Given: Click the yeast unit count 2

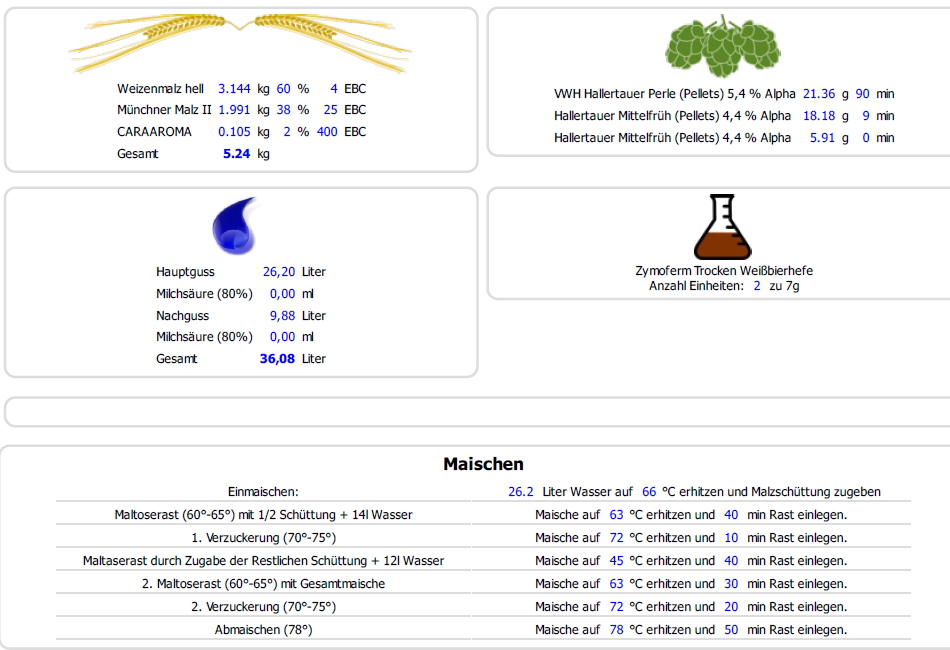Looking at the screenshot, I should 757,286.
